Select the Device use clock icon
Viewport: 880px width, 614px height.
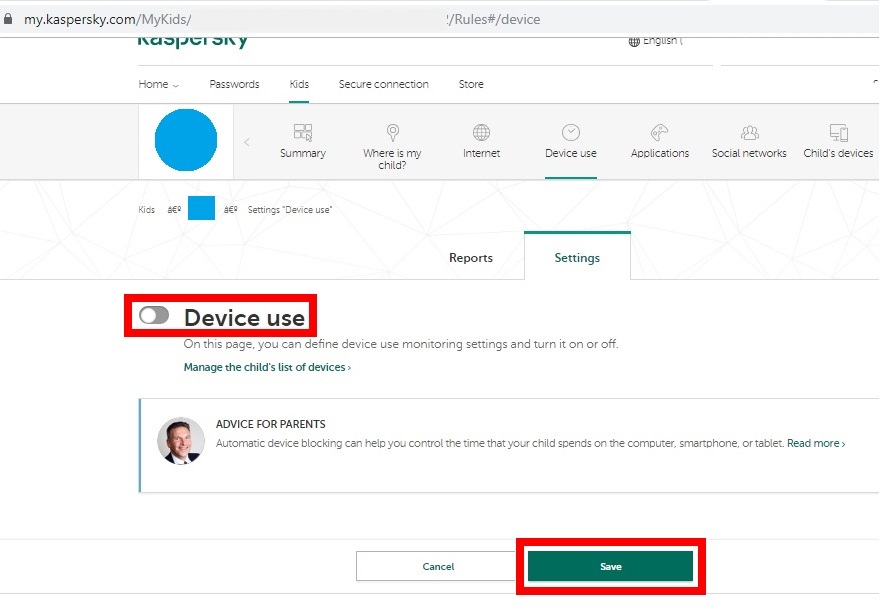[570, 132]
